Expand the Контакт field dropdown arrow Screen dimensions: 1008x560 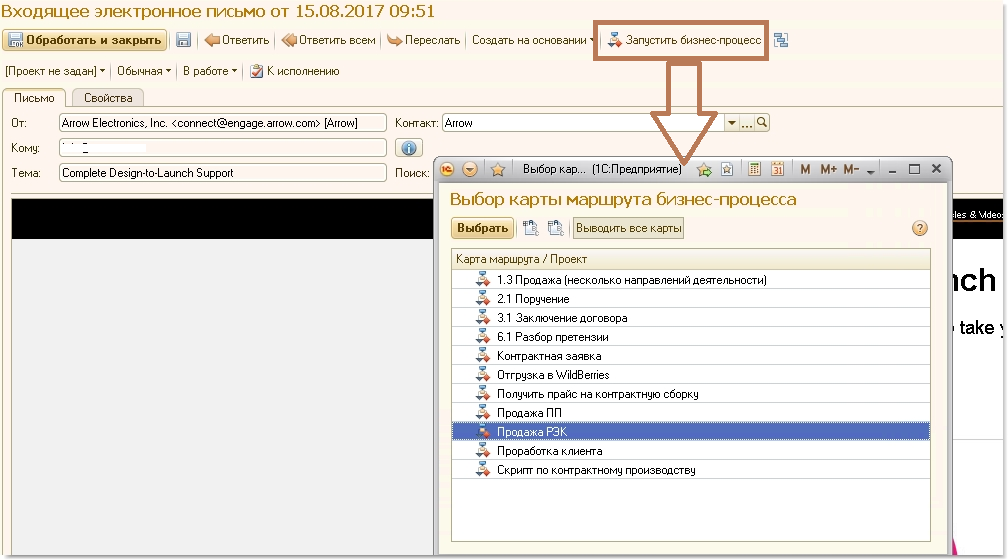pyautogui.click(x=732, y=123)
